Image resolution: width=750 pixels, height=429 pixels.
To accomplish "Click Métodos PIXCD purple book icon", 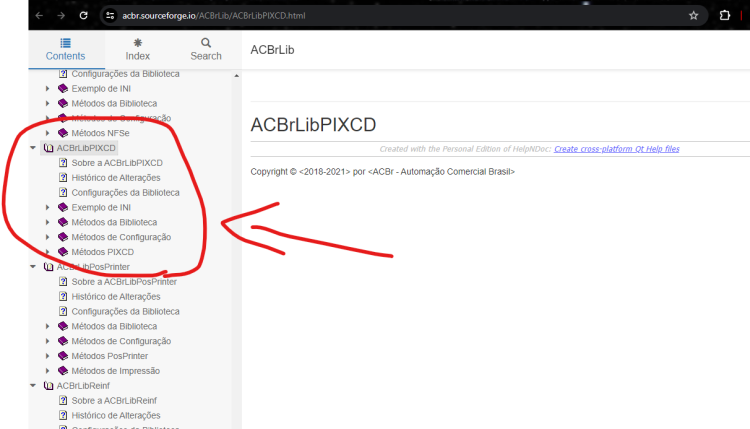I will tap(63, 252).
